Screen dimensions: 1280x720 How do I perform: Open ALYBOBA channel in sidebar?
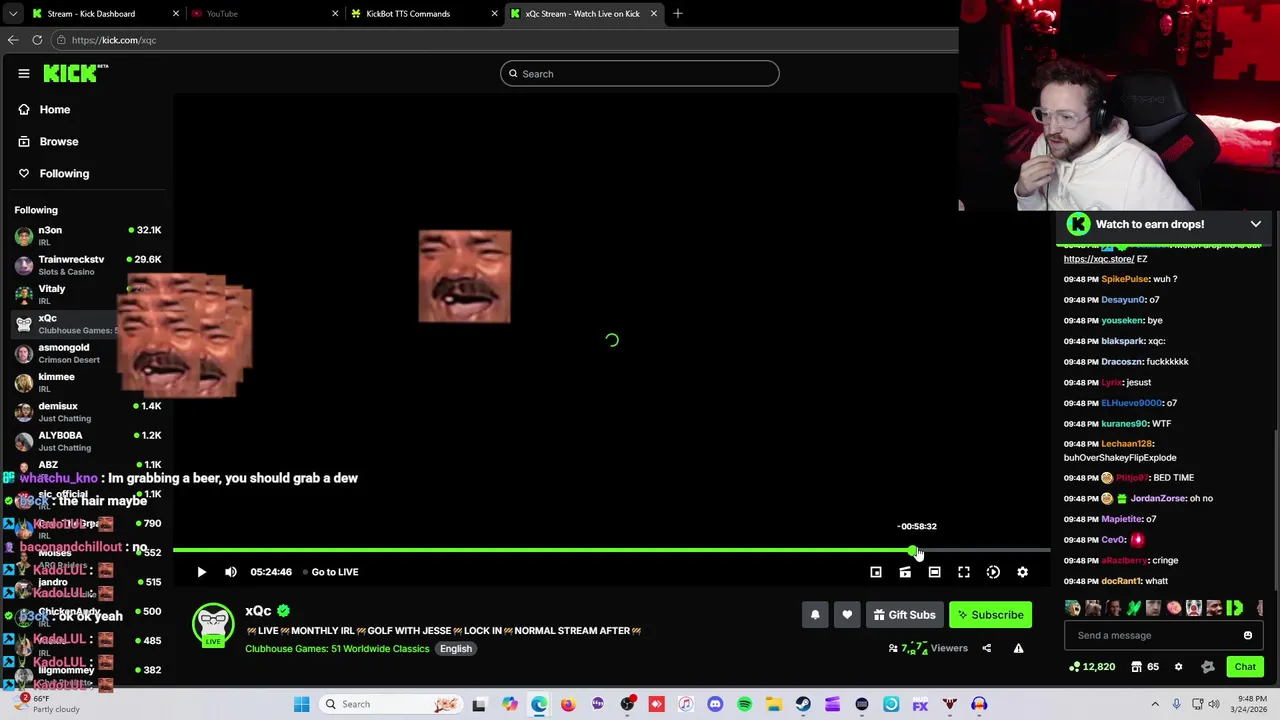pyautogui.click(x=88, y=441)
